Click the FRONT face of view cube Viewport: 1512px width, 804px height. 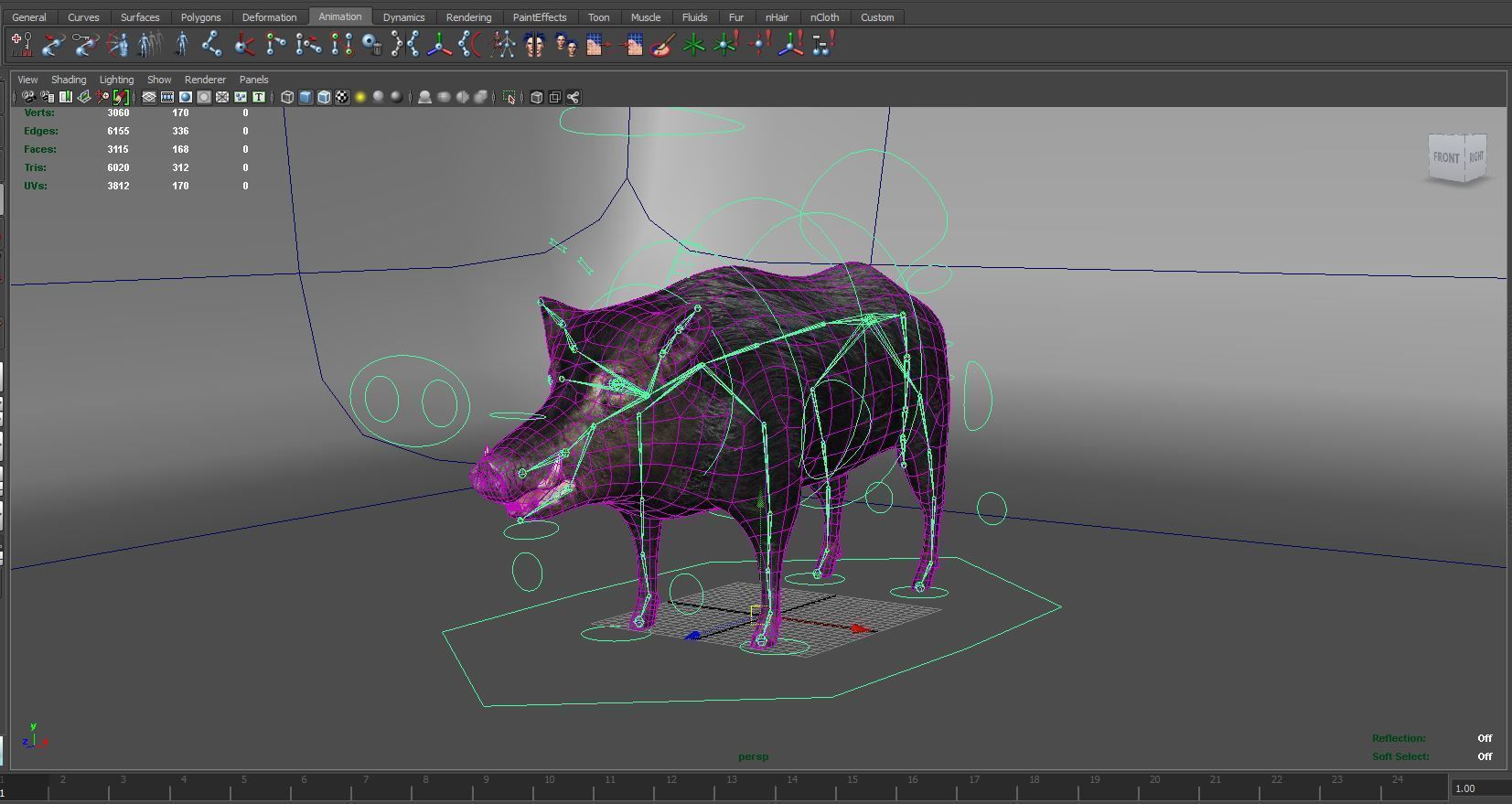[x=1446, y=157]
